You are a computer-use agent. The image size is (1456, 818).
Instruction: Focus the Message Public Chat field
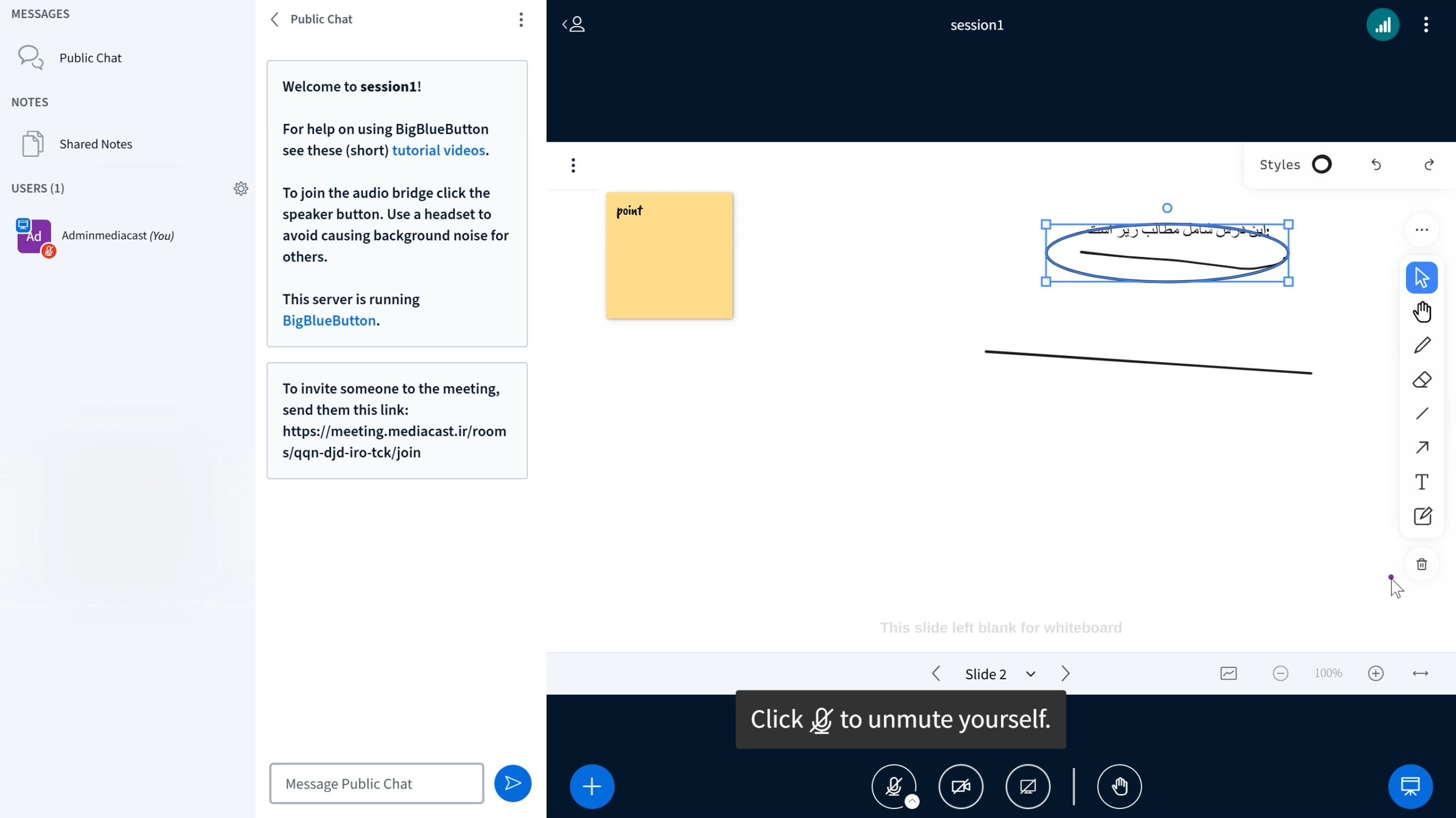point(376,783)
